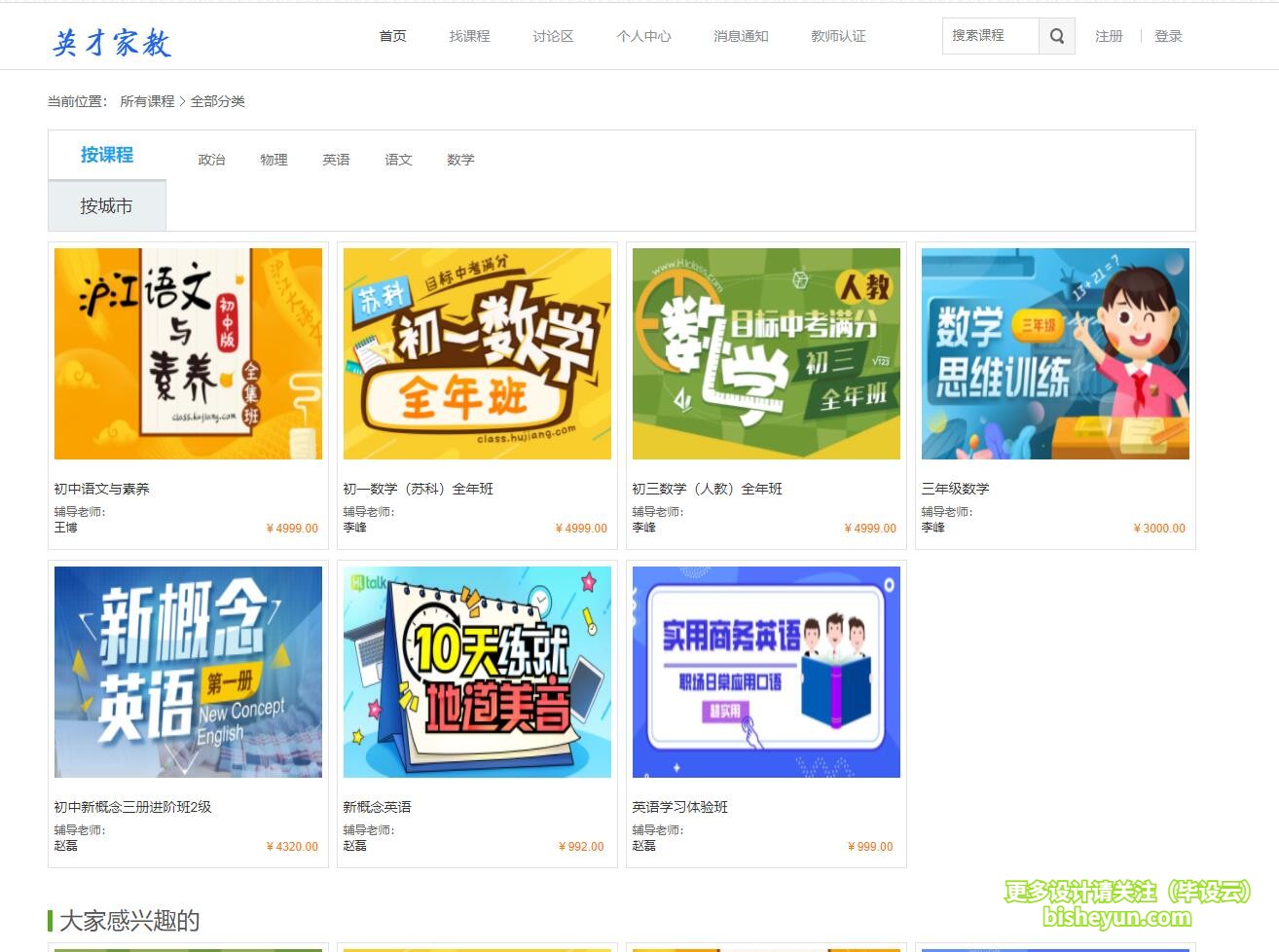This screenshot has height=952, width=1279.
Task: Filter courses by 物理
Action: (x=274, y=160)
